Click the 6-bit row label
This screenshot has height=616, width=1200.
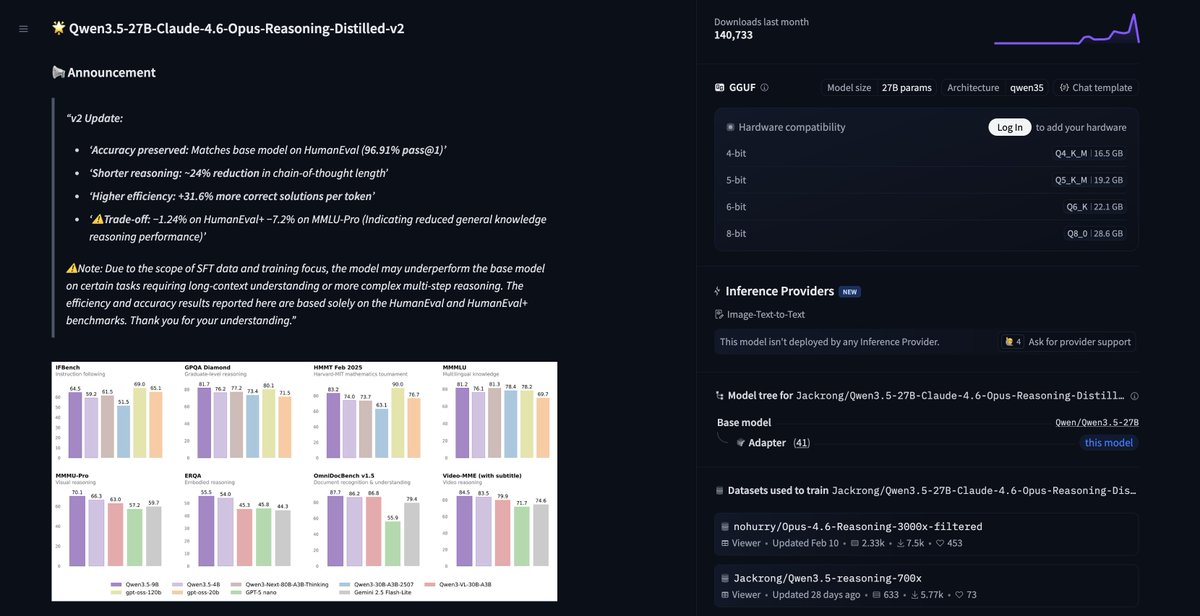coord(737,207)
